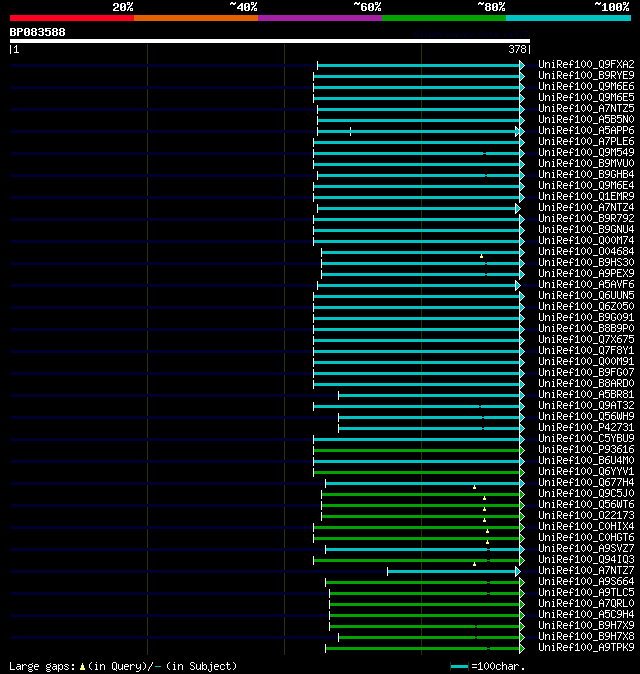The image size is (640, 674).
Task: Select the UniRef100_Q7F8Y1 label
Action: pyautogui.click(x=586, y=351)
